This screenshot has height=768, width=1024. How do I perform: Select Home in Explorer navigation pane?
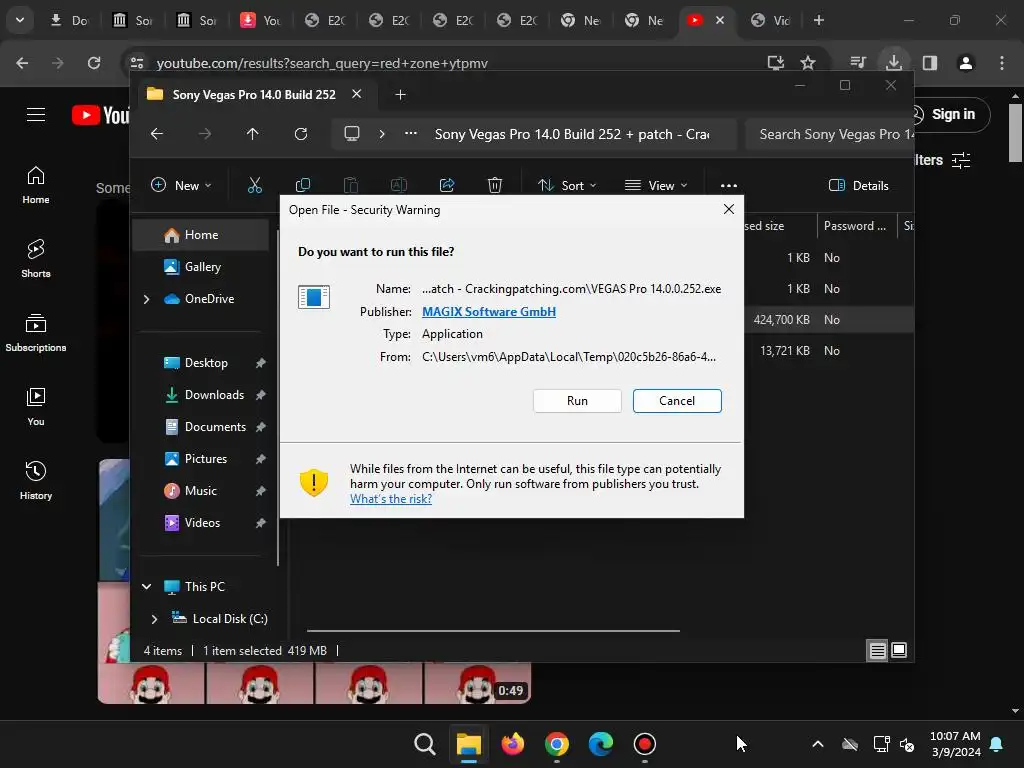[x=200, y=235]
